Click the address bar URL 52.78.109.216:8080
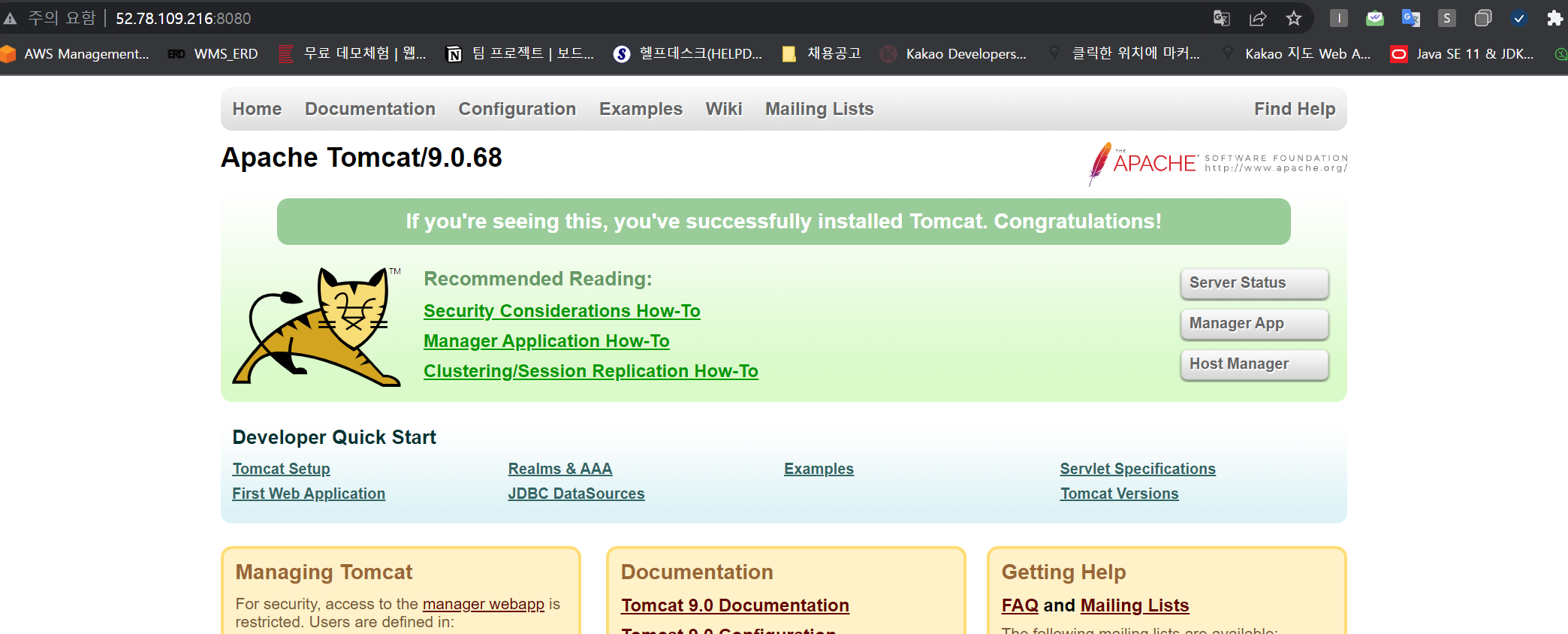1568x634 pixels. tap(183, 18)
